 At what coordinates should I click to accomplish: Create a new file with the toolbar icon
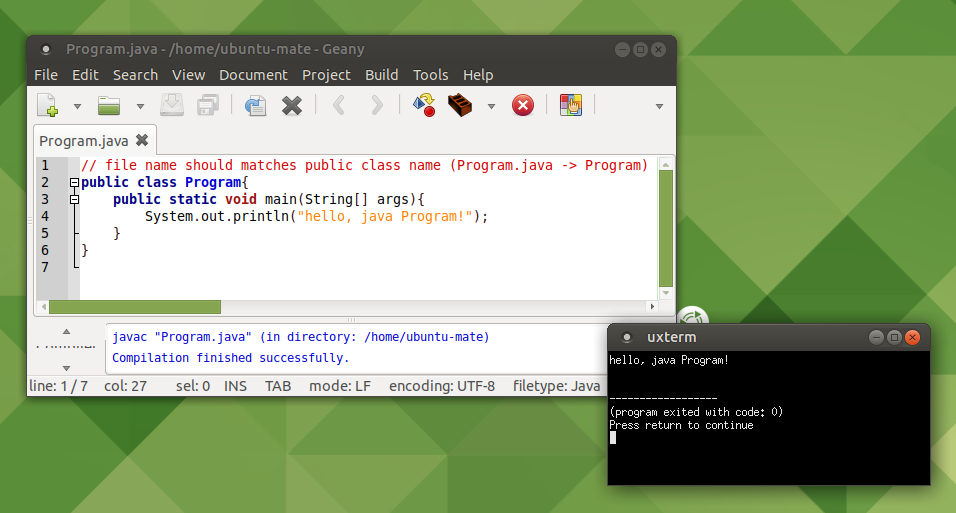pyautogui.click(x=48, y=106)
